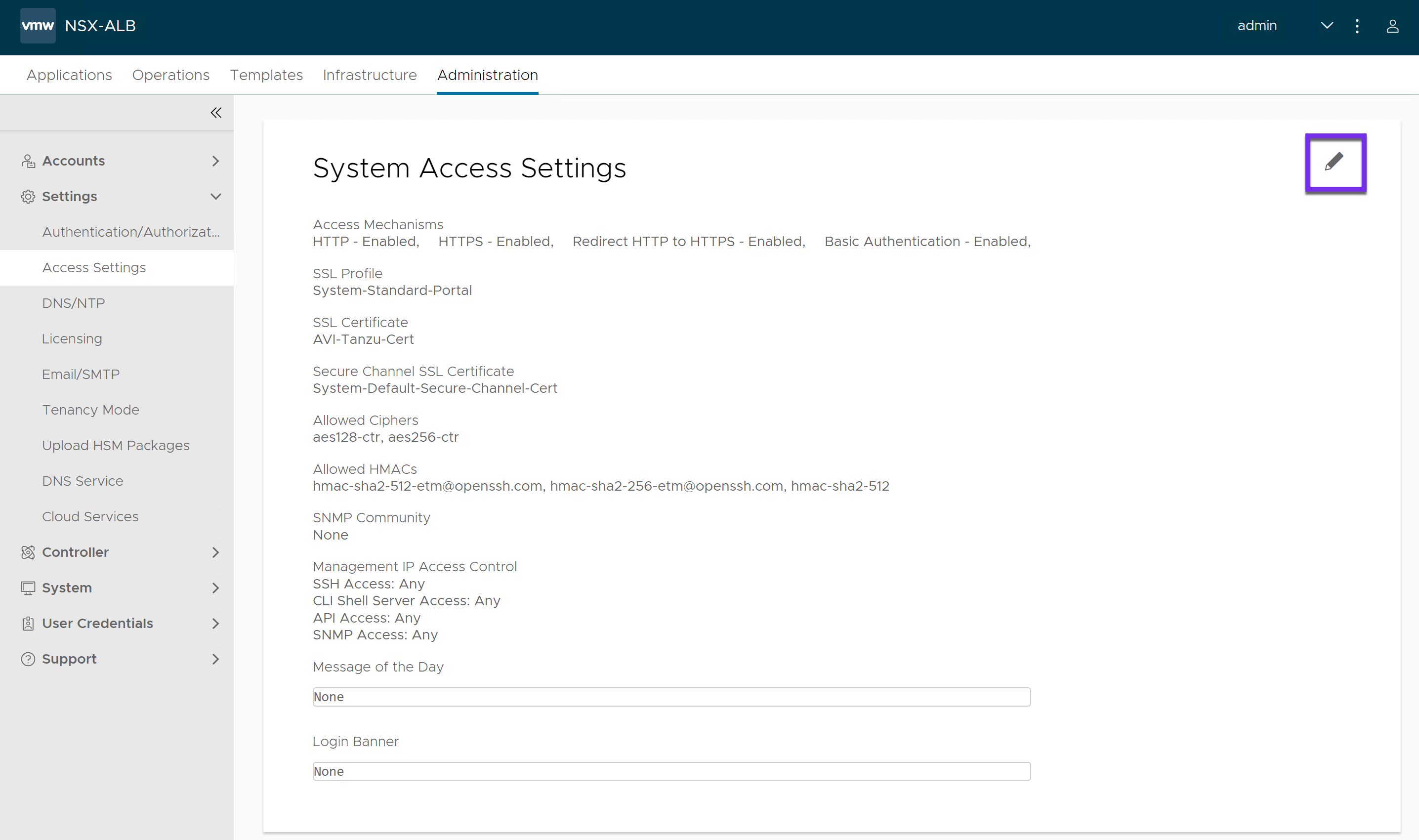This screenshot has width=1419, height=840.
Task: Collapse the Settings section chevron
Action: tap(215, 197)
